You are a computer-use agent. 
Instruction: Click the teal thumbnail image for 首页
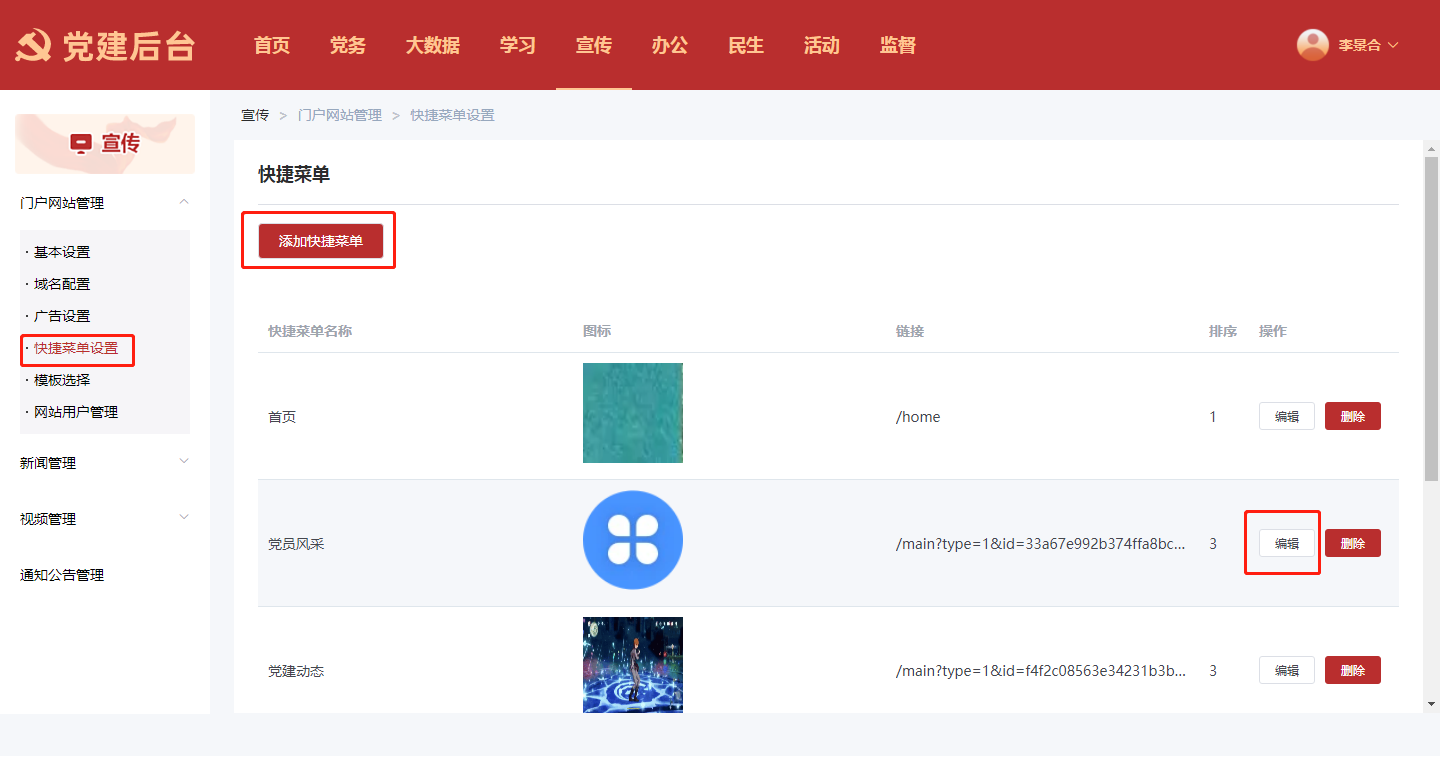[x=632, y=413]
